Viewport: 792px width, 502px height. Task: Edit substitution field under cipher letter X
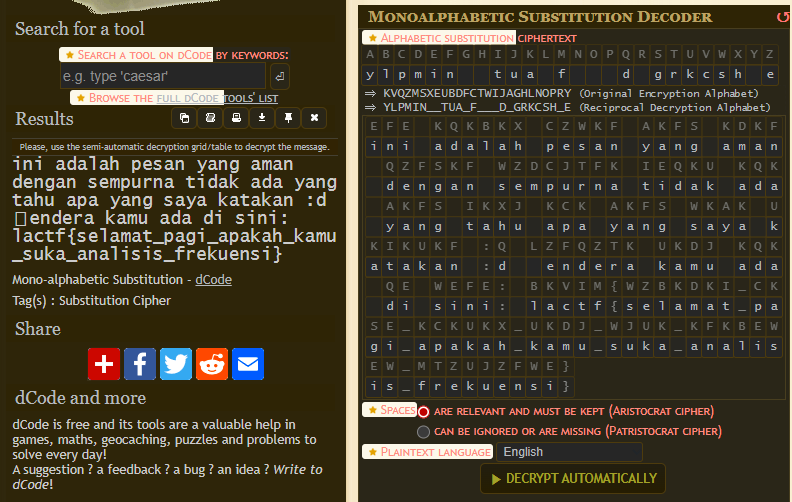tap(737, 75)
